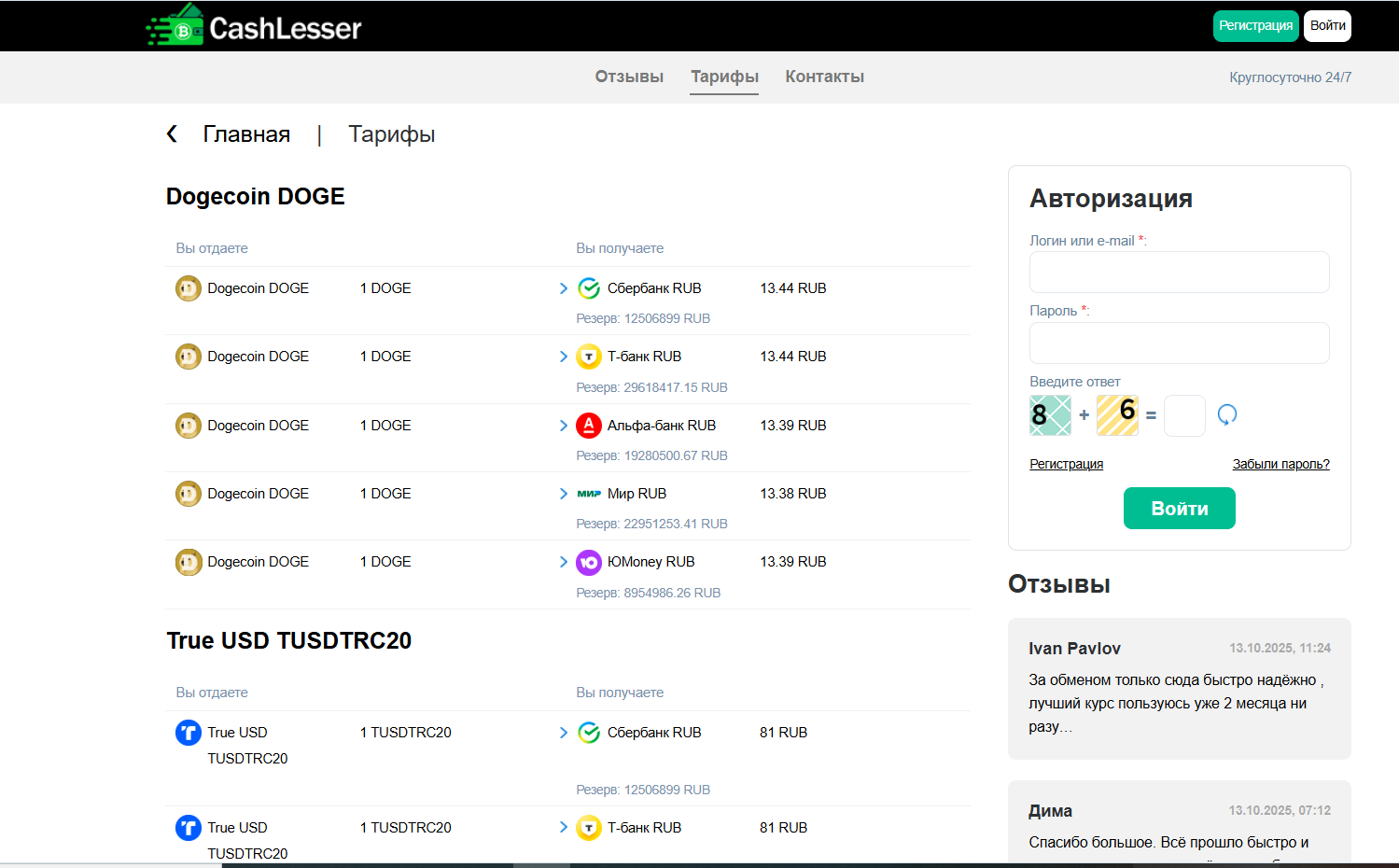Click the arrow chevron before ЮMoney RUB
The image size is (1399, 868).
pos(564,562)
